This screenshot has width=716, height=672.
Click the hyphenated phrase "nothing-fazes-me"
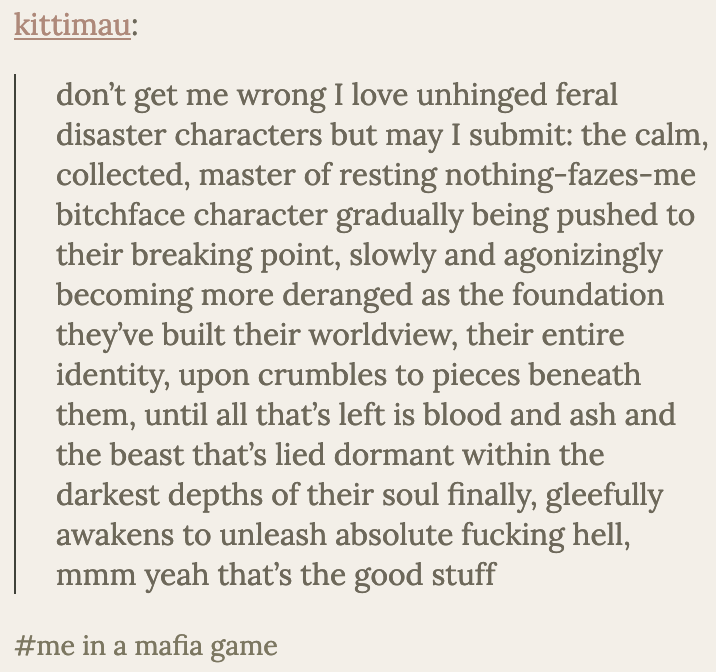click(x=570, y=177)
